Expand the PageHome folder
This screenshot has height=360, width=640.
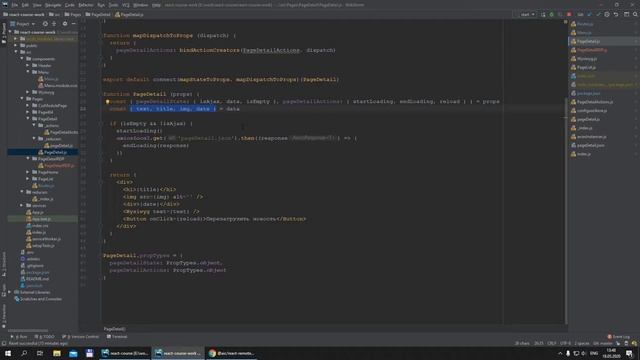click(x=28, y=172)
